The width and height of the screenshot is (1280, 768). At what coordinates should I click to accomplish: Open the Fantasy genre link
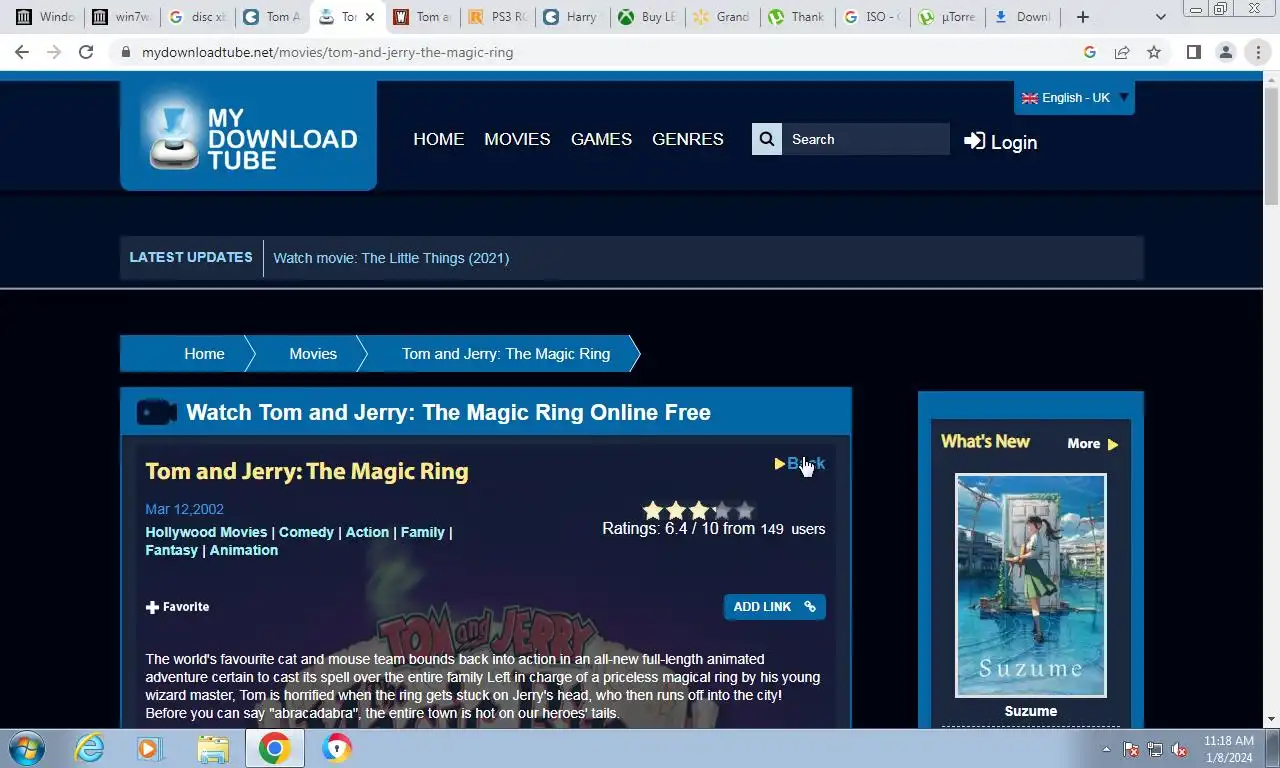coord(171,550)
